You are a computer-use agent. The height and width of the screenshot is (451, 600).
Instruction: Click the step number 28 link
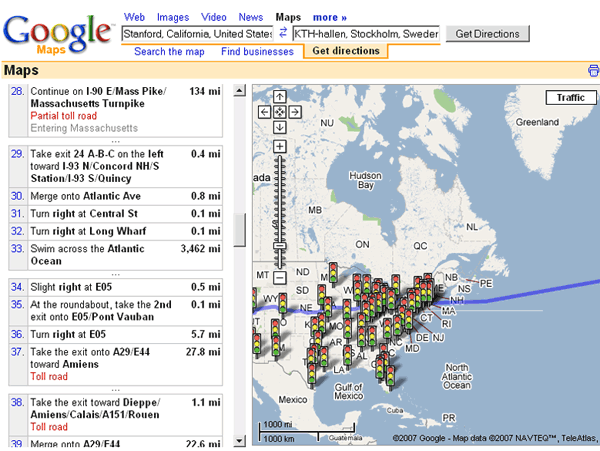pos(17,91)
